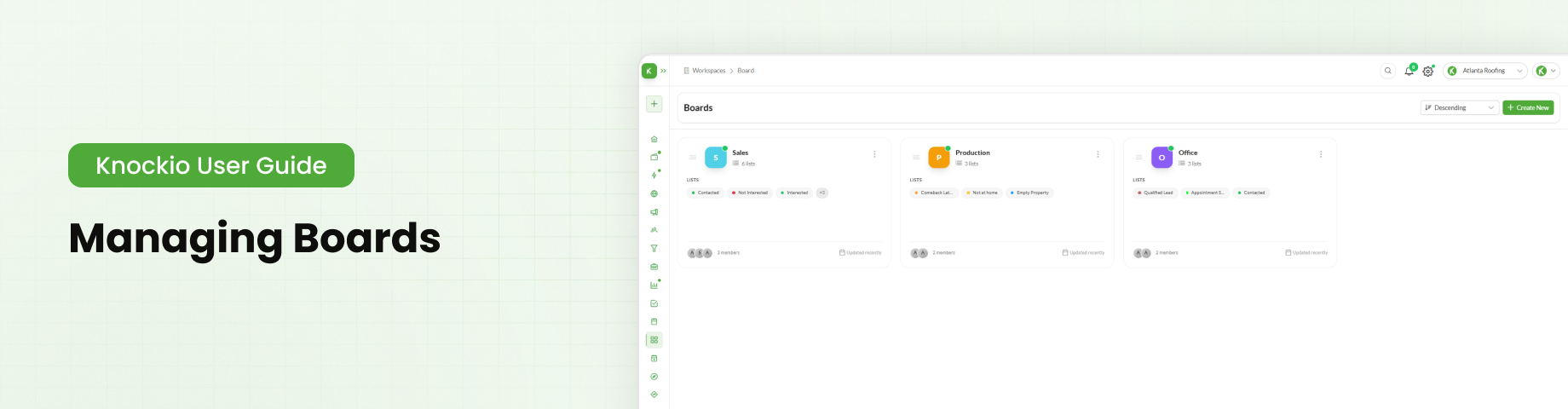Viewport: 1568px width, 409px height.
Task: Click '6 lists' text under Sales
Action: 748,164
